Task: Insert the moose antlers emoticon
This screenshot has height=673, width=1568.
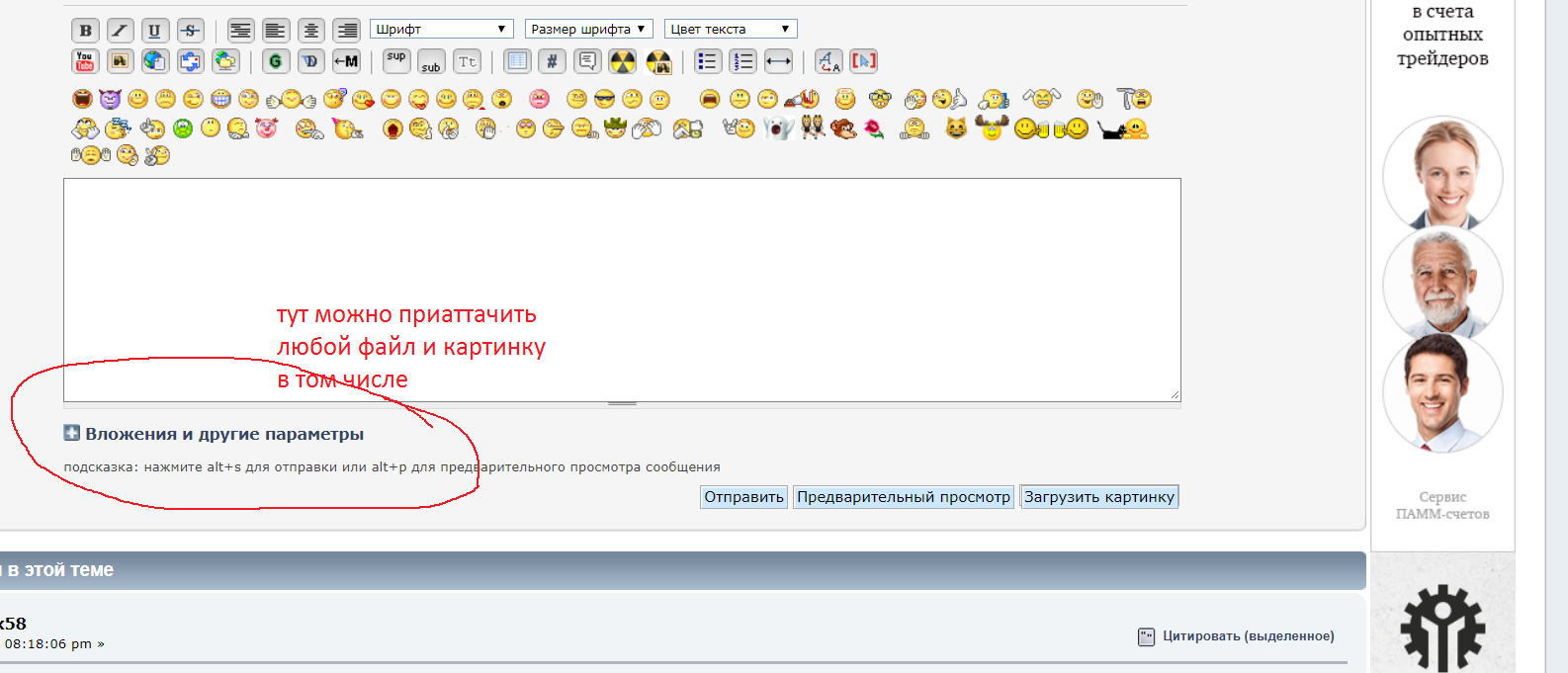Action: pos(992,127)
